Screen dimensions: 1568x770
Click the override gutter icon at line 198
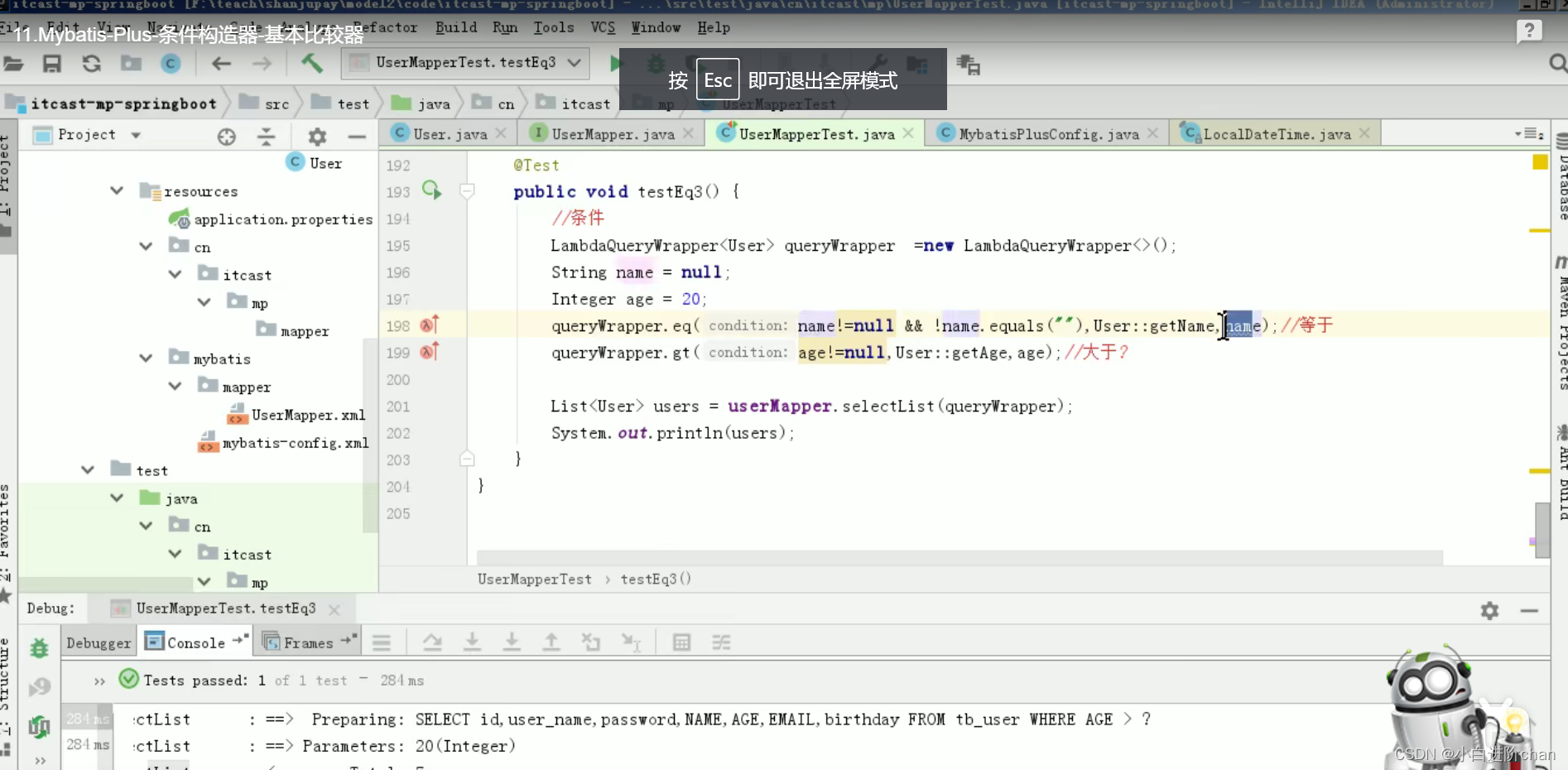click(x=429, y=325)
